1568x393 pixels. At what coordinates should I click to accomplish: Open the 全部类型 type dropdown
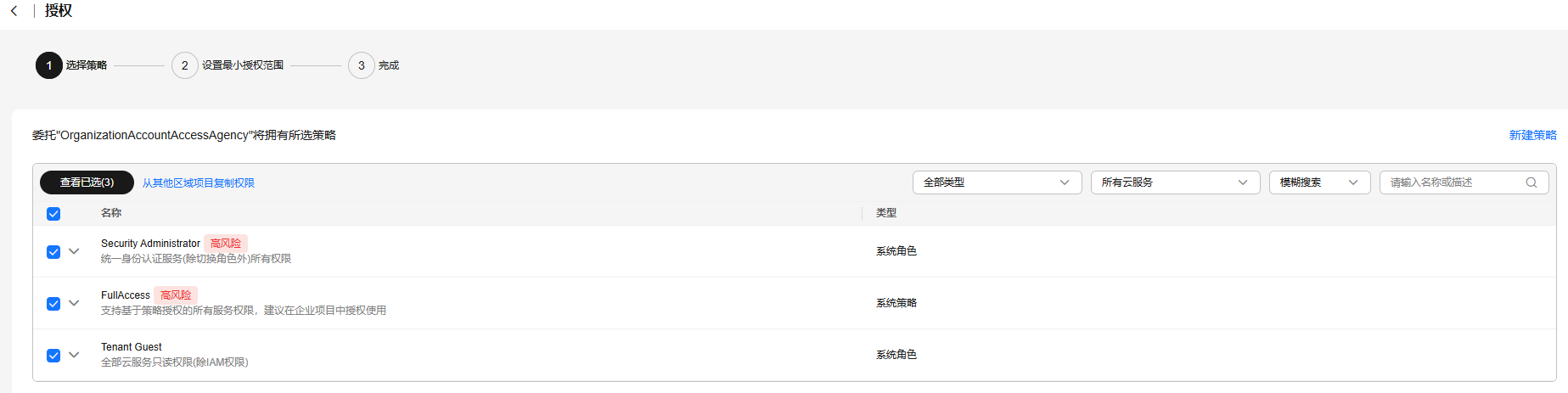[x=998, y=182]
